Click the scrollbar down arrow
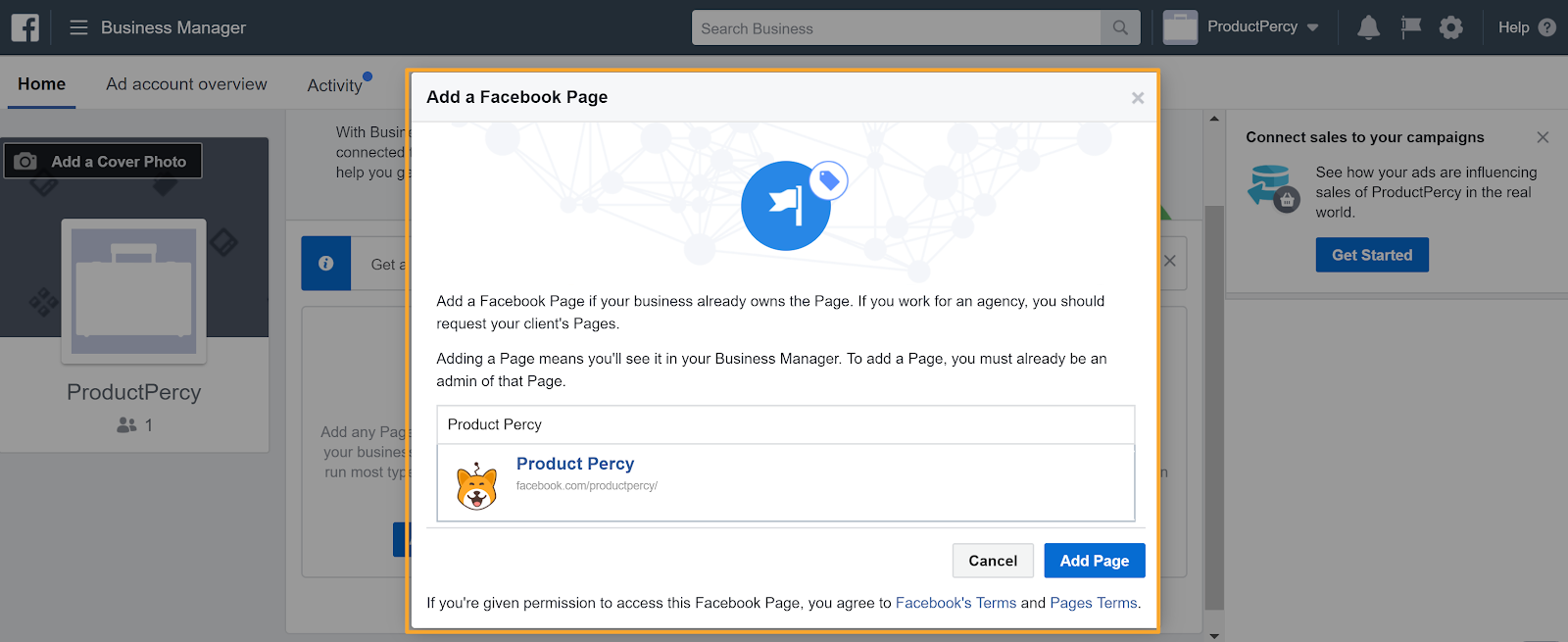This screenshot has height=642, width=1568. click(1214, 635)
